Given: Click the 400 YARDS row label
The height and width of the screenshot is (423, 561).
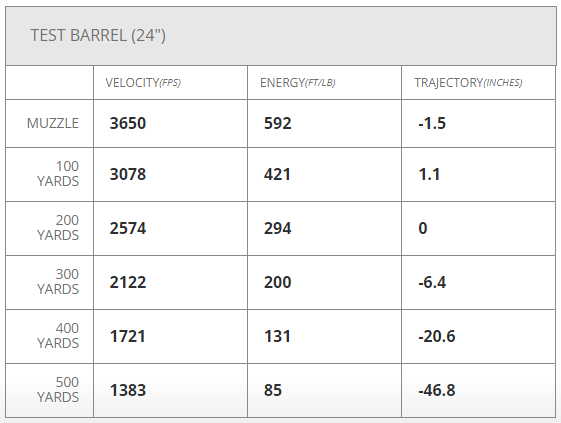Looking at the screenshot, I should (x=58, y=336).
